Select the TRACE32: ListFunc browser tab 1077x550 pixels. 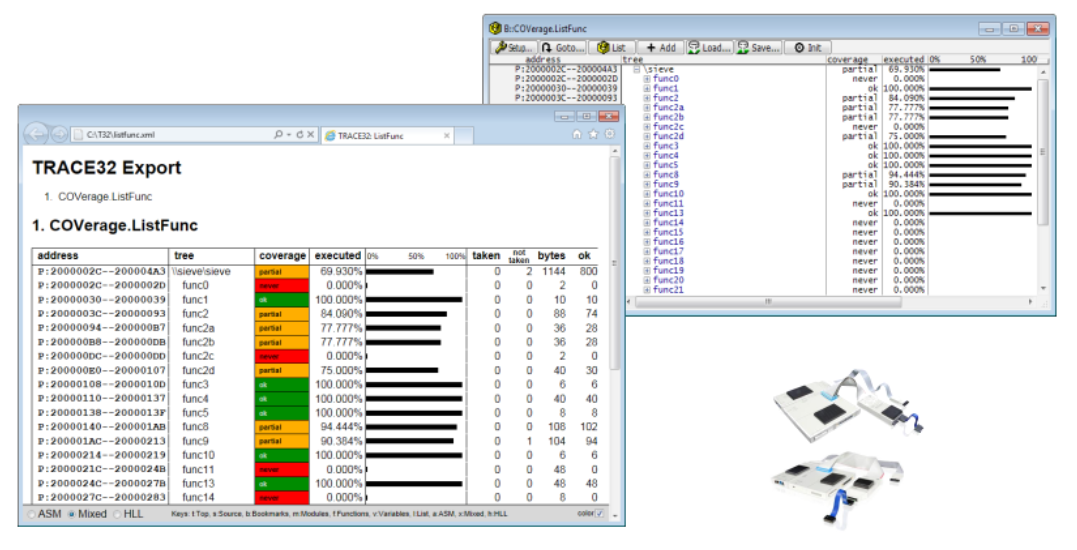[388, 136]
